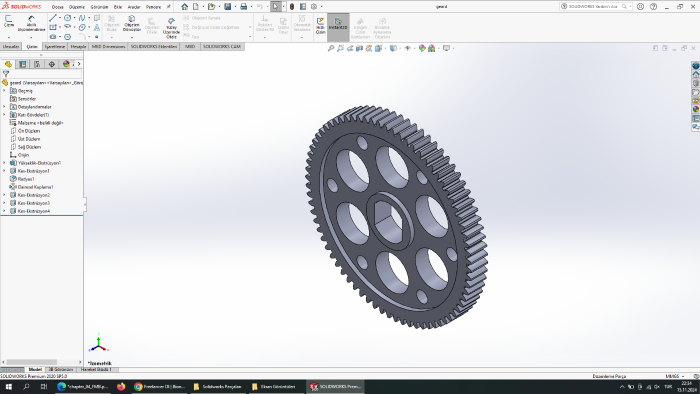Toggle Hide/Show Items eye icon
The height and width of the screenshot is (394, 700).
click(407, 48)
